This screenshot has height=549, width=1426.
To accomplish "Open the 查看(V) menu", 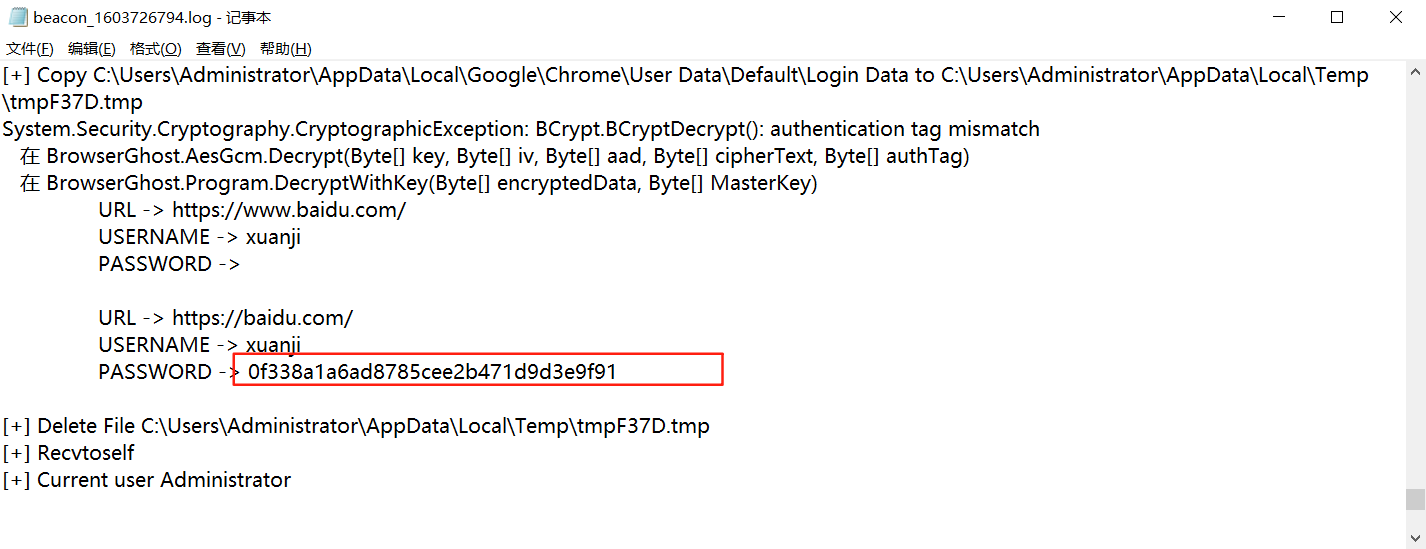I will pyautogui.click(x=220, y=48).
